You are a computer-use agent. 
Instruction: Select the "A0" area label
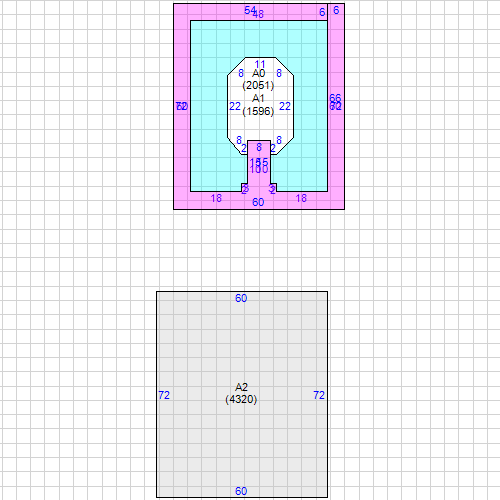pos(258,73)
